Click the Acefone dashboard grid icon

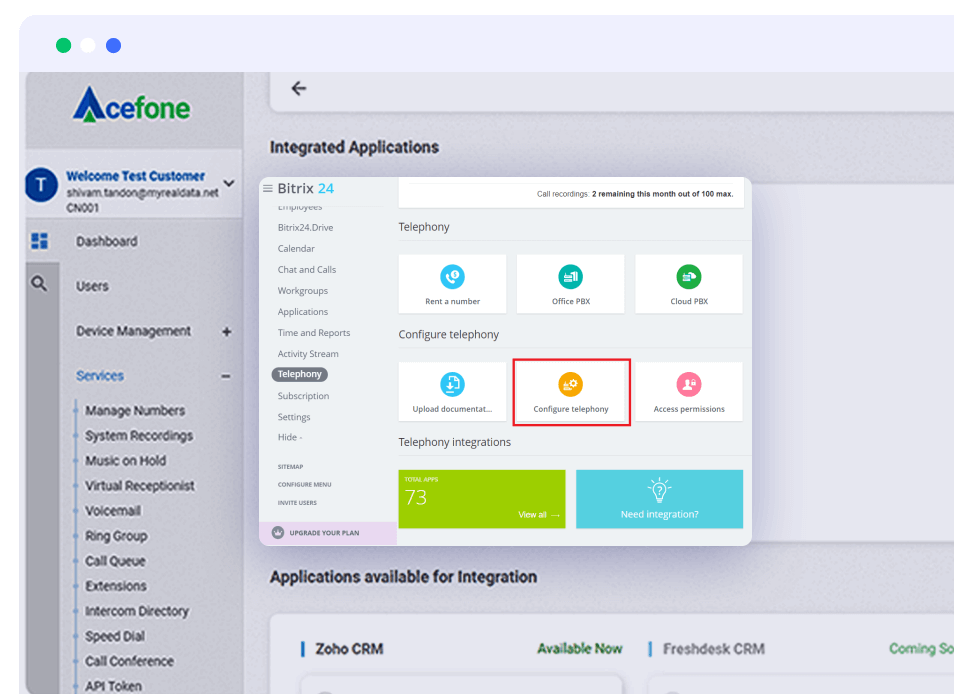point(40,241)
